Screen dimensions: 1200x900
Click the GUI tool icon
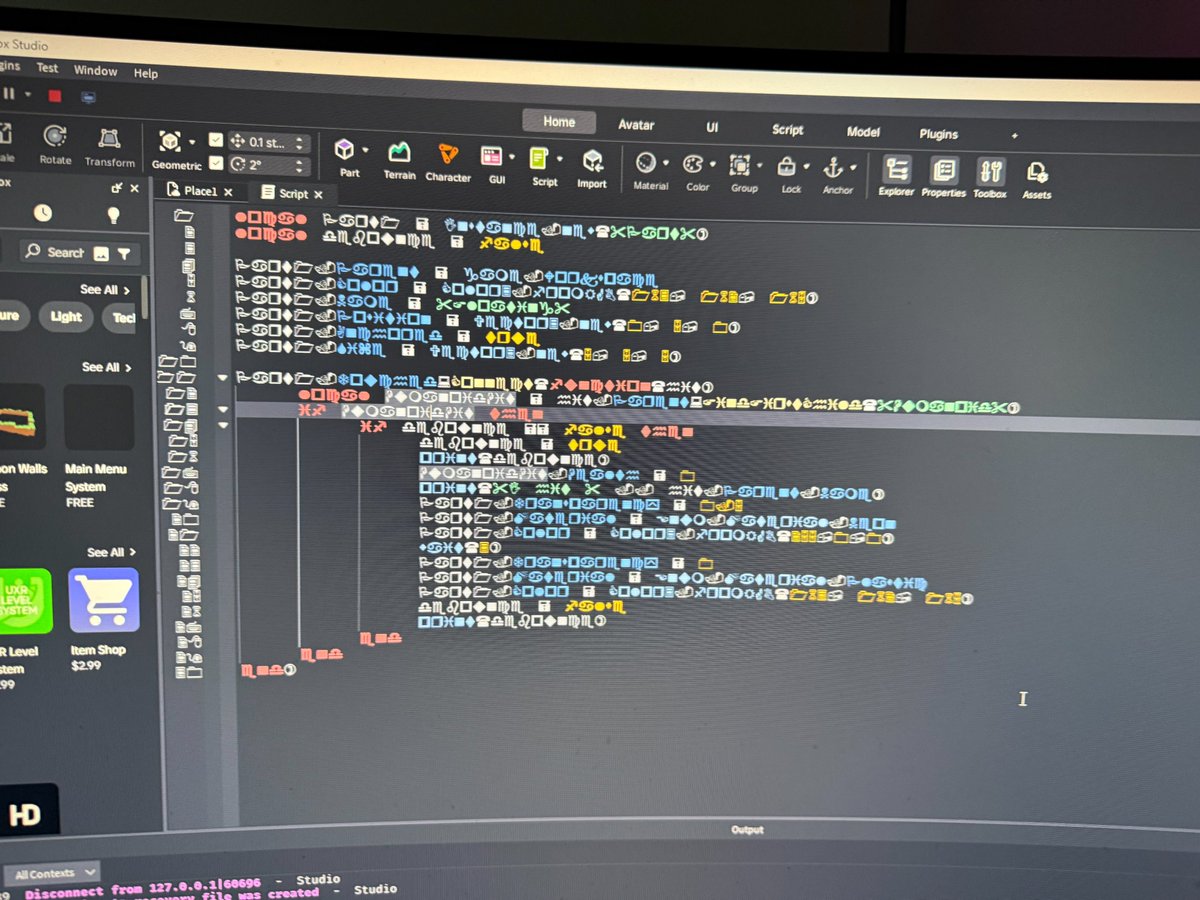(491, 156)
